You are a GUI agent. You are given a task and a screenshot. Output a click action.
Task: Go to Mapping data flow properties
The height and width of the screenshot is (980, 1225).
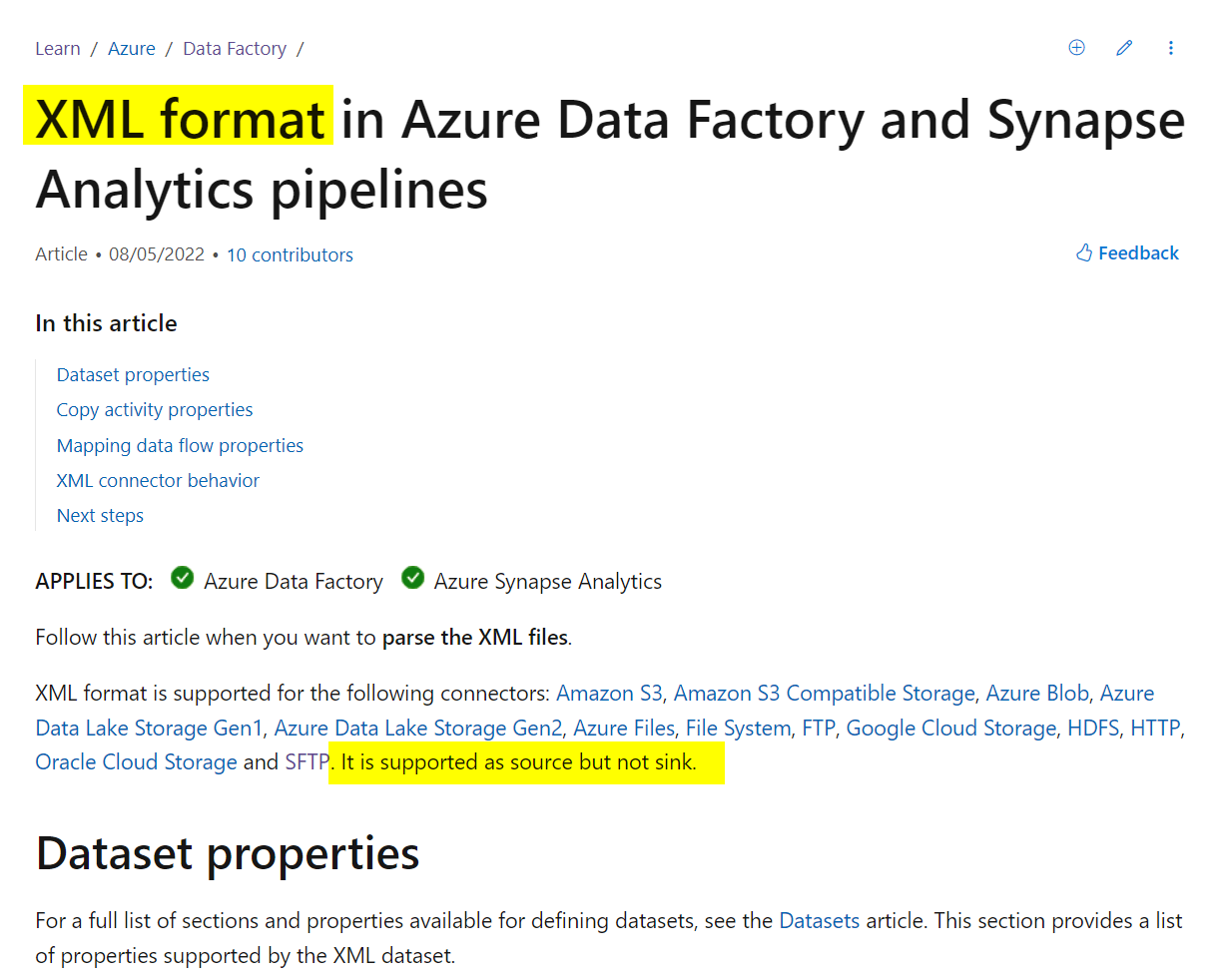coord(180,446)
